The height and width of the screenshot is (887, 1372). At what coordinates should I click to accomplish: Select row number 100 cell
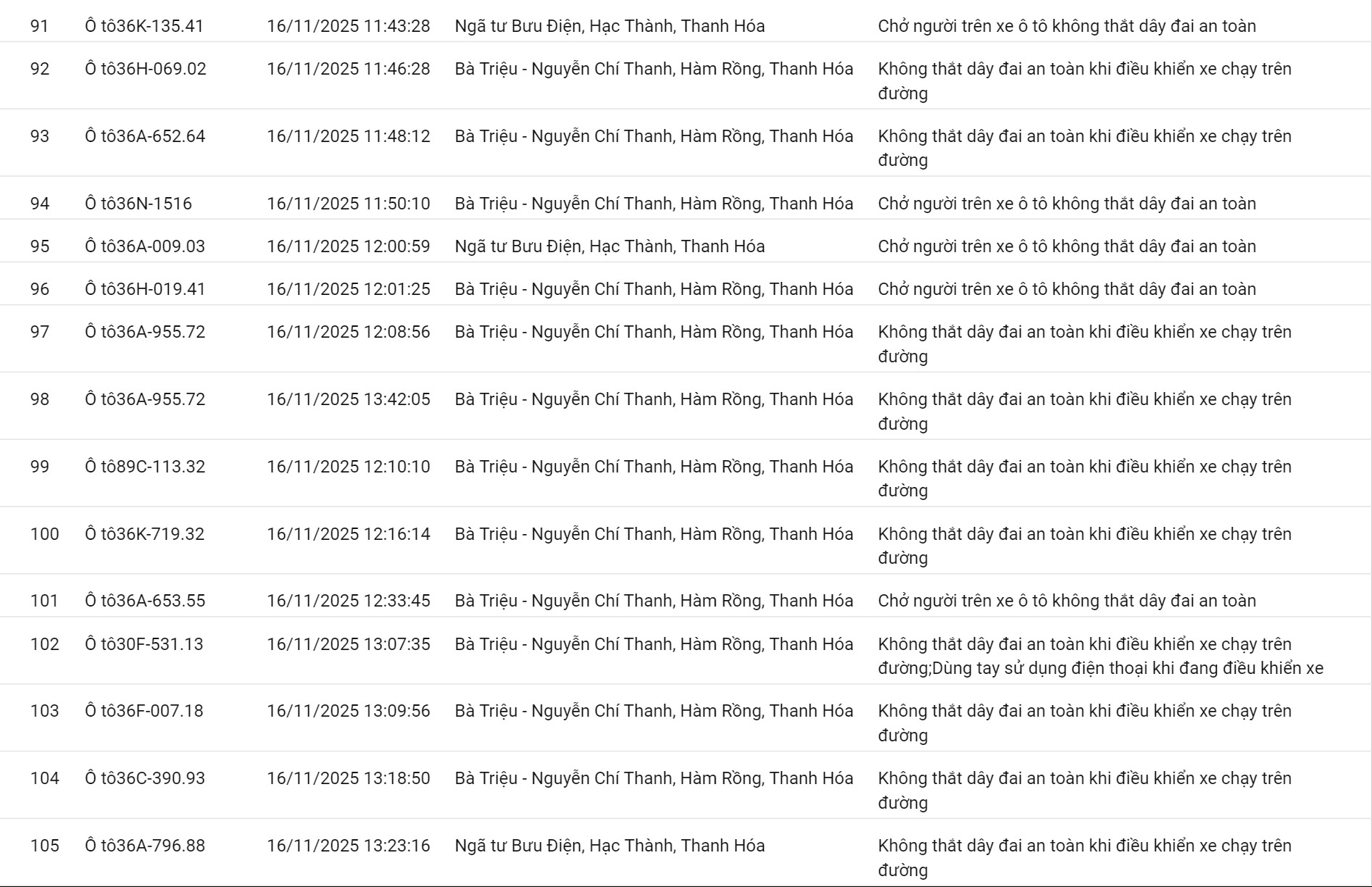pos(44,534)
